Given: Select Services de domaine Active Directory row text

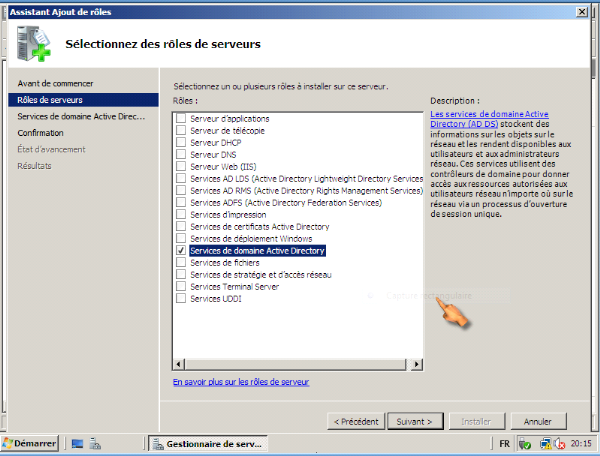Looking at the screenshot, I should pyautogui.click(x=258, y=251).
